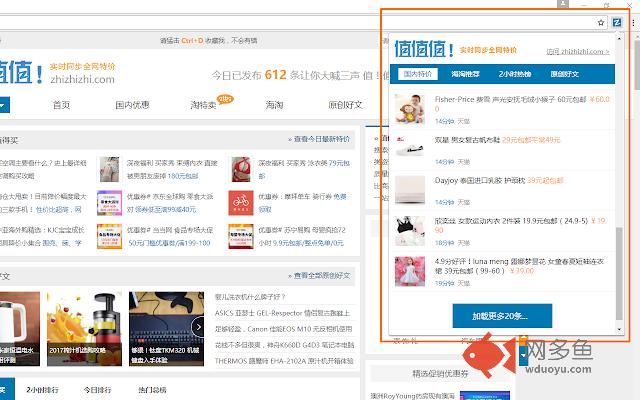The image size is (640, 400).
Task: Click the 612 published count text
Action: click(x=276, y=75)
